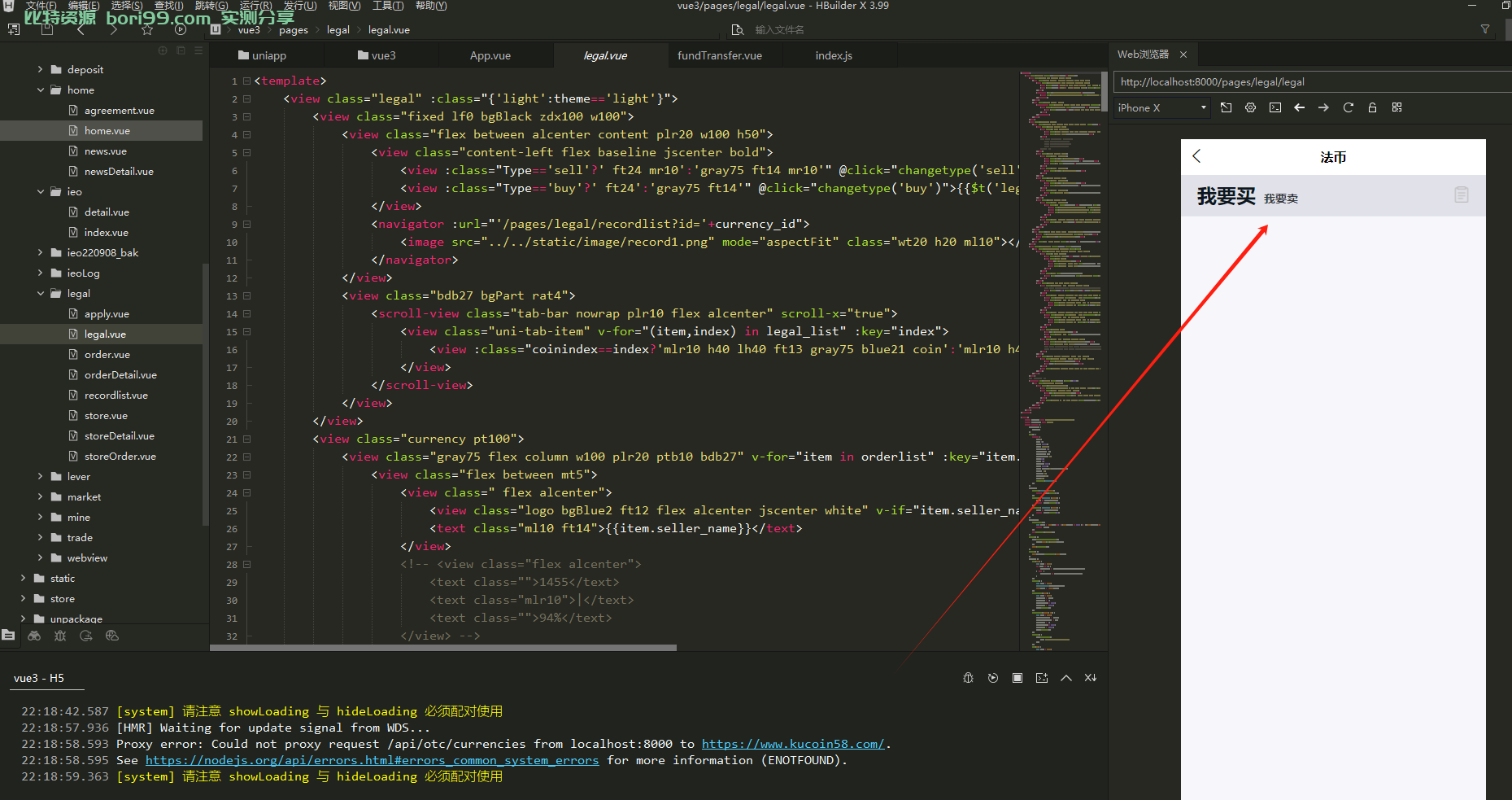Screen dimensions: 1512x800
Task: Close the console panel with the X arrow icon
Action: click(x=1091, y=678)
